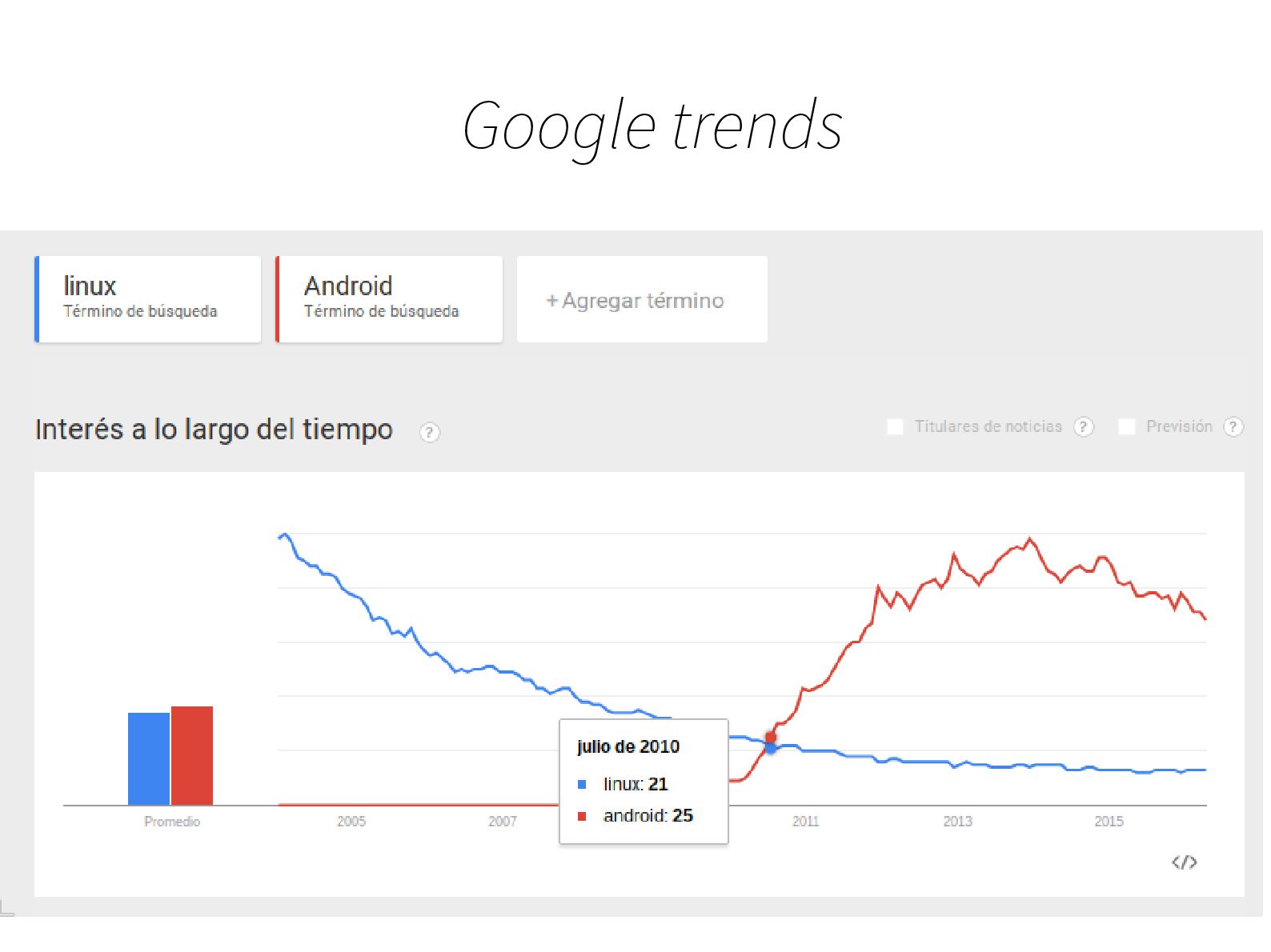
Task: Select the Android search term card
Action: [390, 298]
